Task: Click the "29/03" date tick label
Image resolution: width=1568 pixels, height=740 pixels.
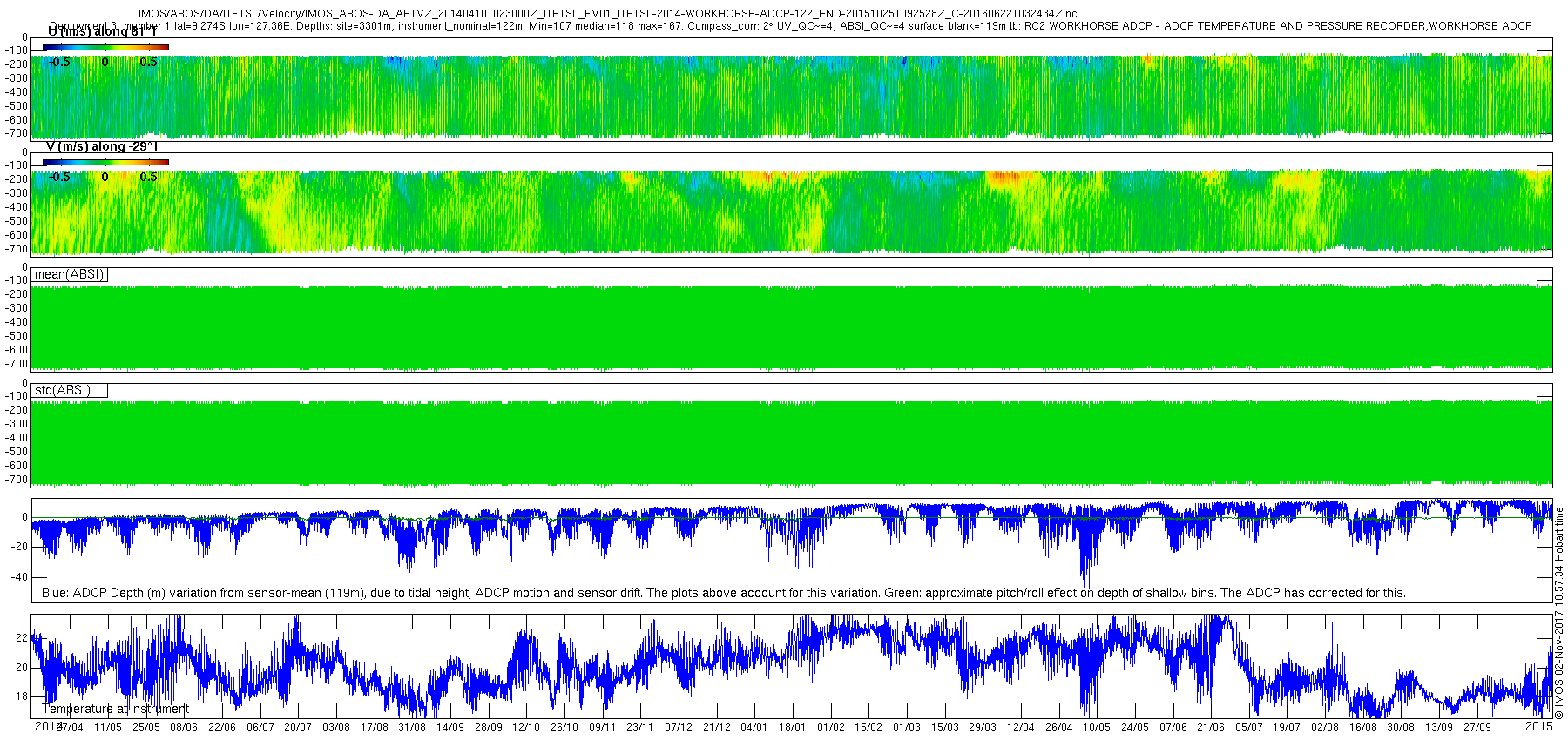Action: pos(983,728)
